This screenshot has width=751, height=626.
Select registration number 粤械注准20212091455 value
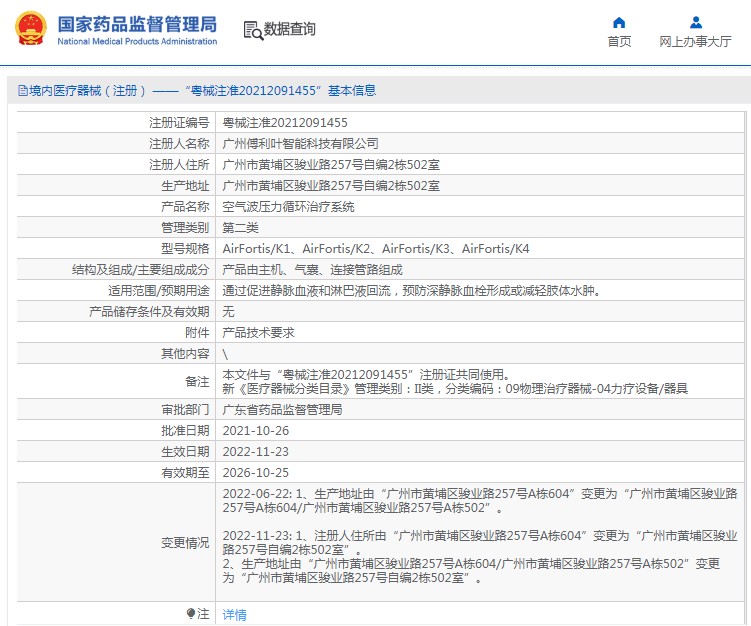click(285, 123)
